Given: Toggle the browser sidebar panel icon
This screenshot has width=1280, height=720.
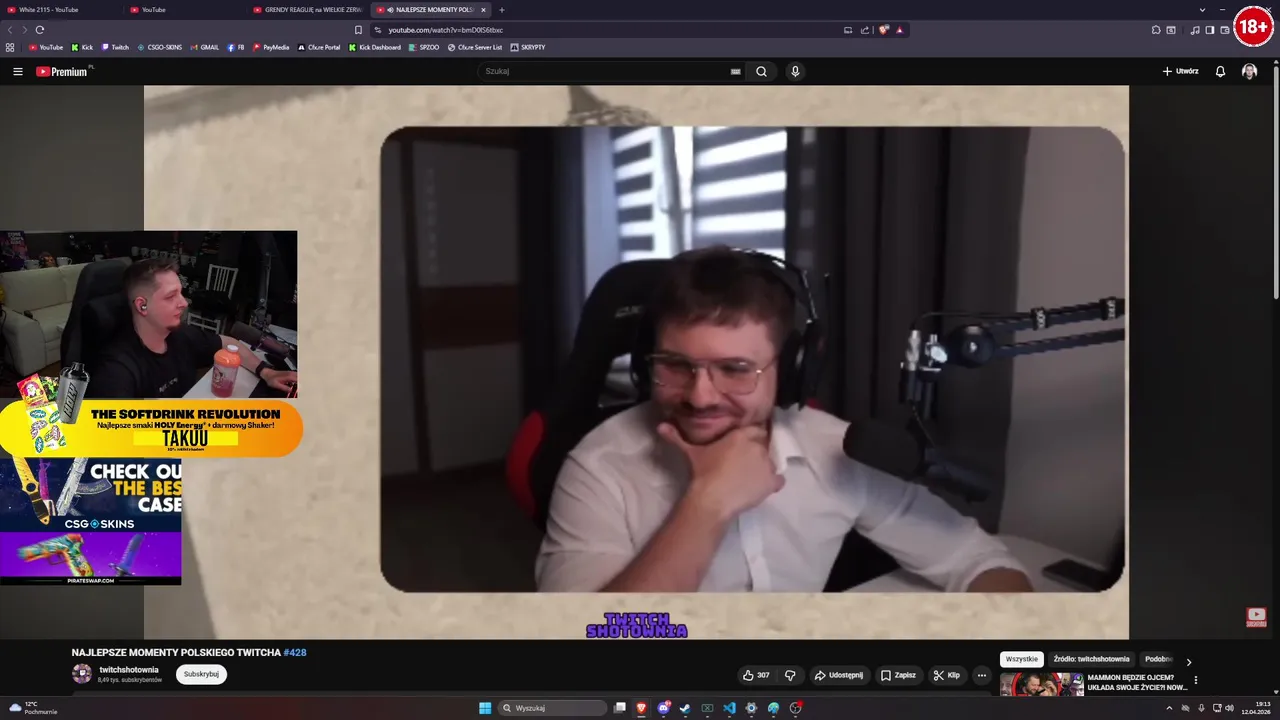Looking at the screenshot, I should pyautogui.click(x=1210, y=30).
